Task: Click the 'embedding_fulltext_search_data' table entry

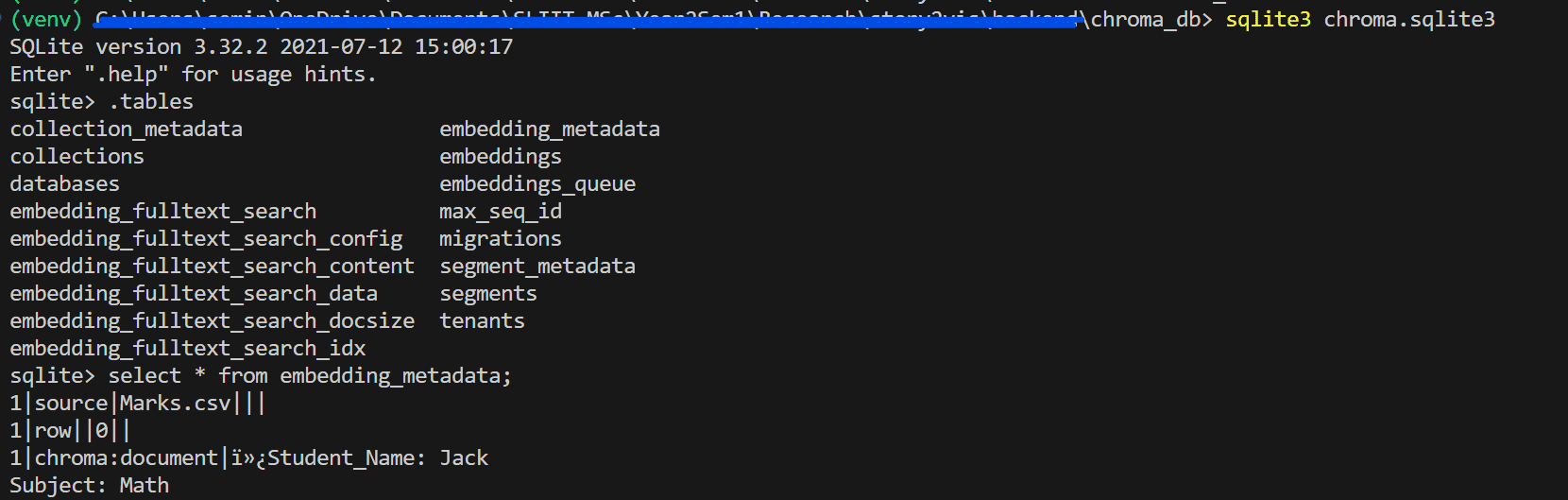Action: click(194, 294)
